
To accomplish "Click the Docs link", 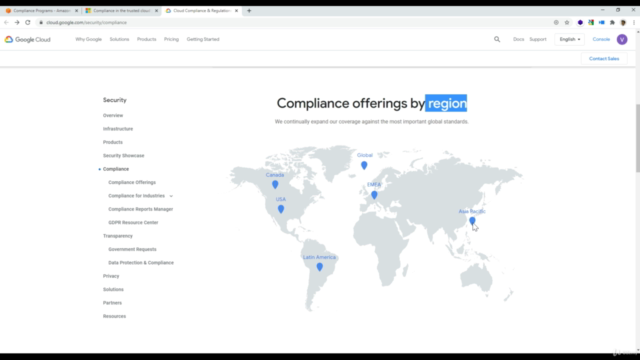I will click(x=518, y=39).
